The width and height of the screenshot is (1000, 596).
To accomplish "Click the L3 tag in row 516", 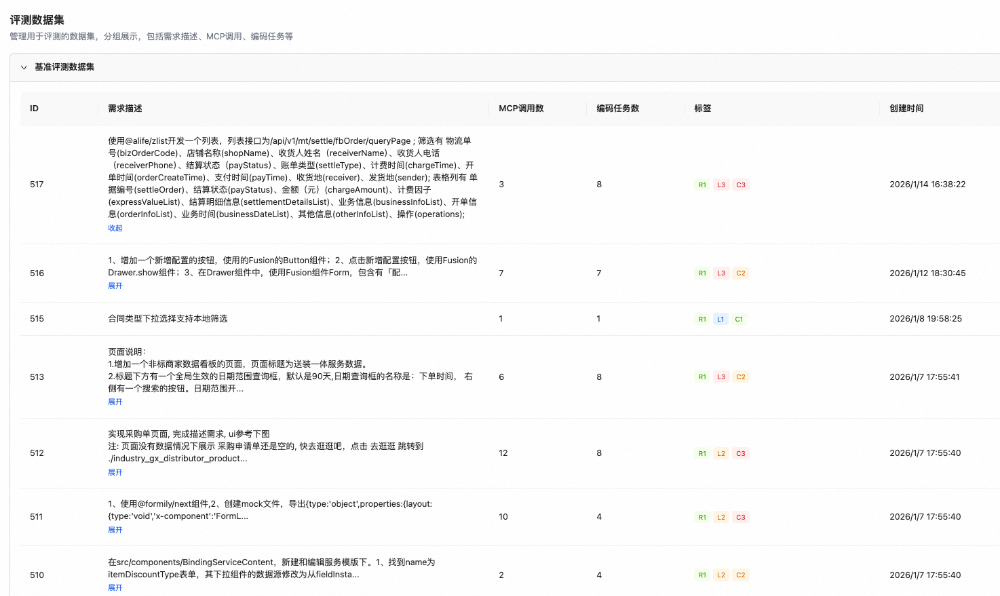I will click(721, 273).
